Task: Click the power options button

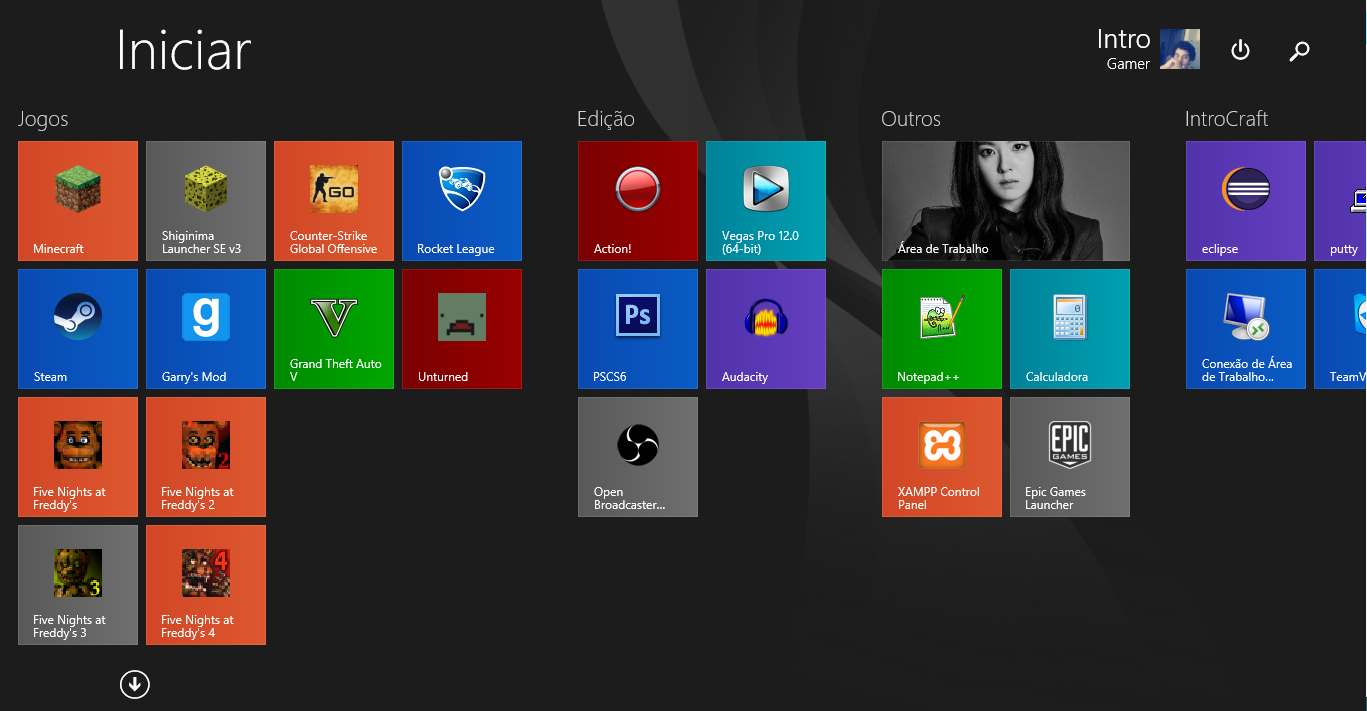Action: pos(1240,50)
